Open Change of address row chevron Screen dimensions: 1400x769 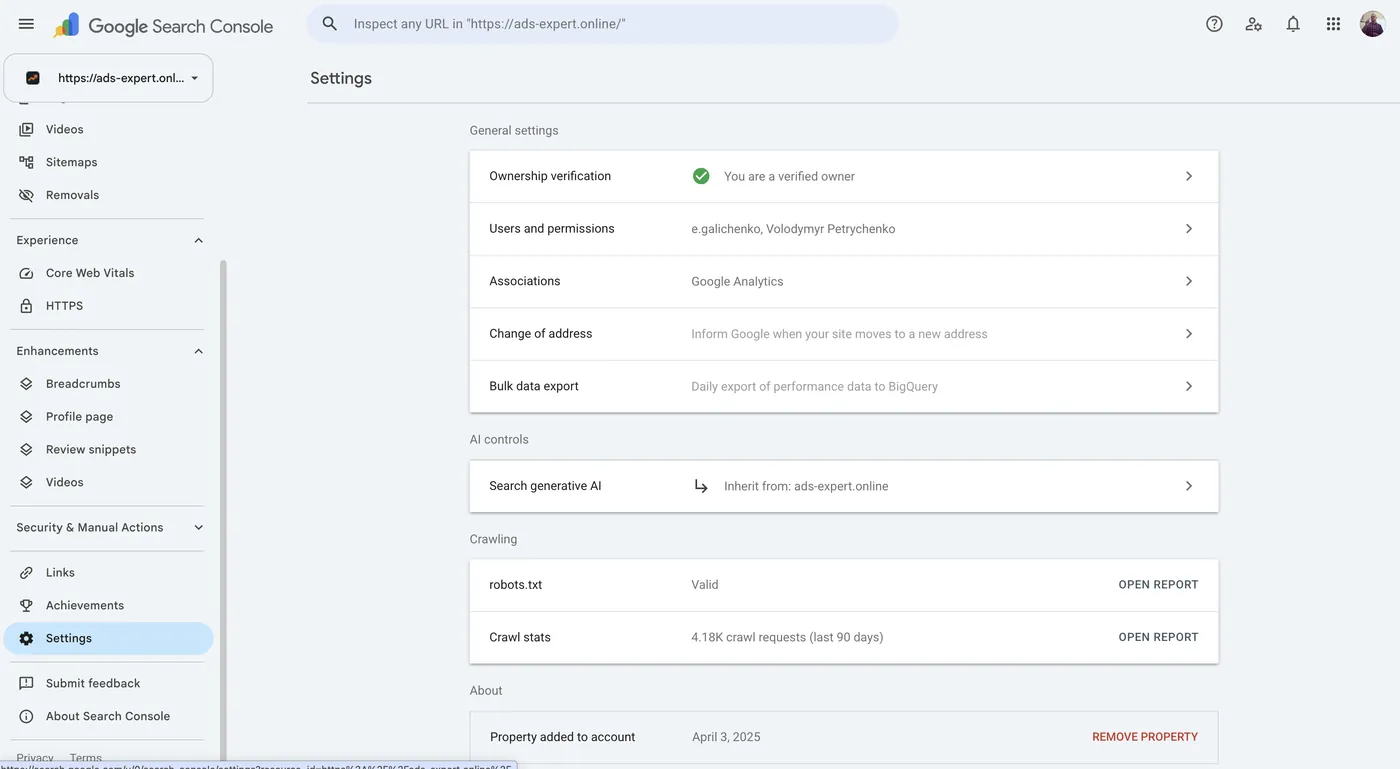(x=1188, y=334)
